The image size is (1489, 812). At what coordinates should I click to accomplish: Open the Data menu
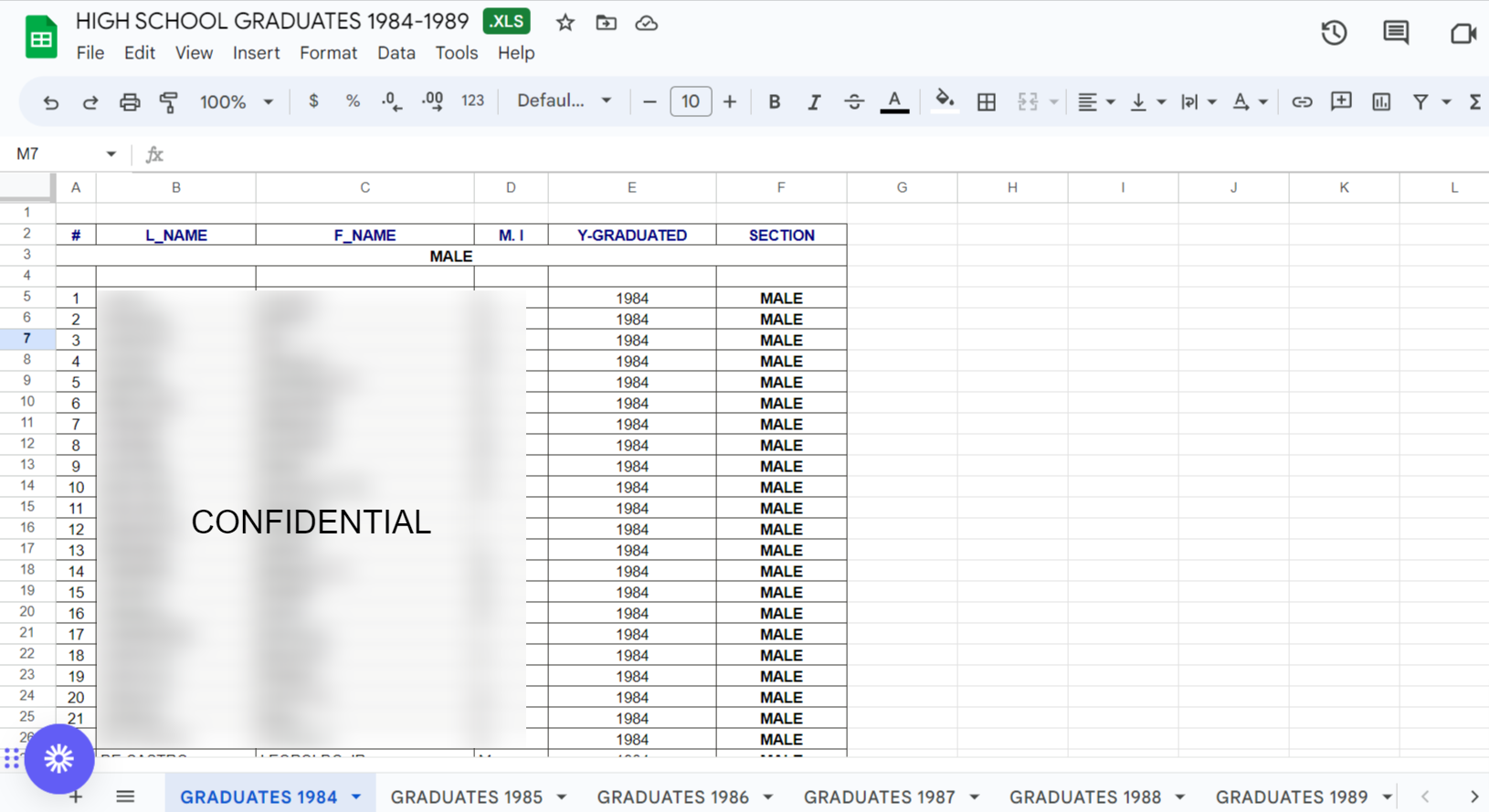coord(396,53)
